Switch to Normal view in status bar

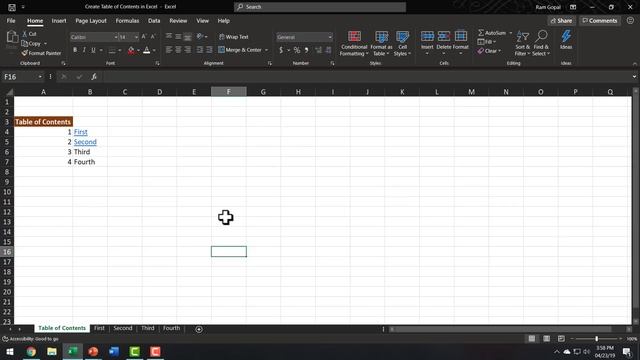(x=532, y=339)
